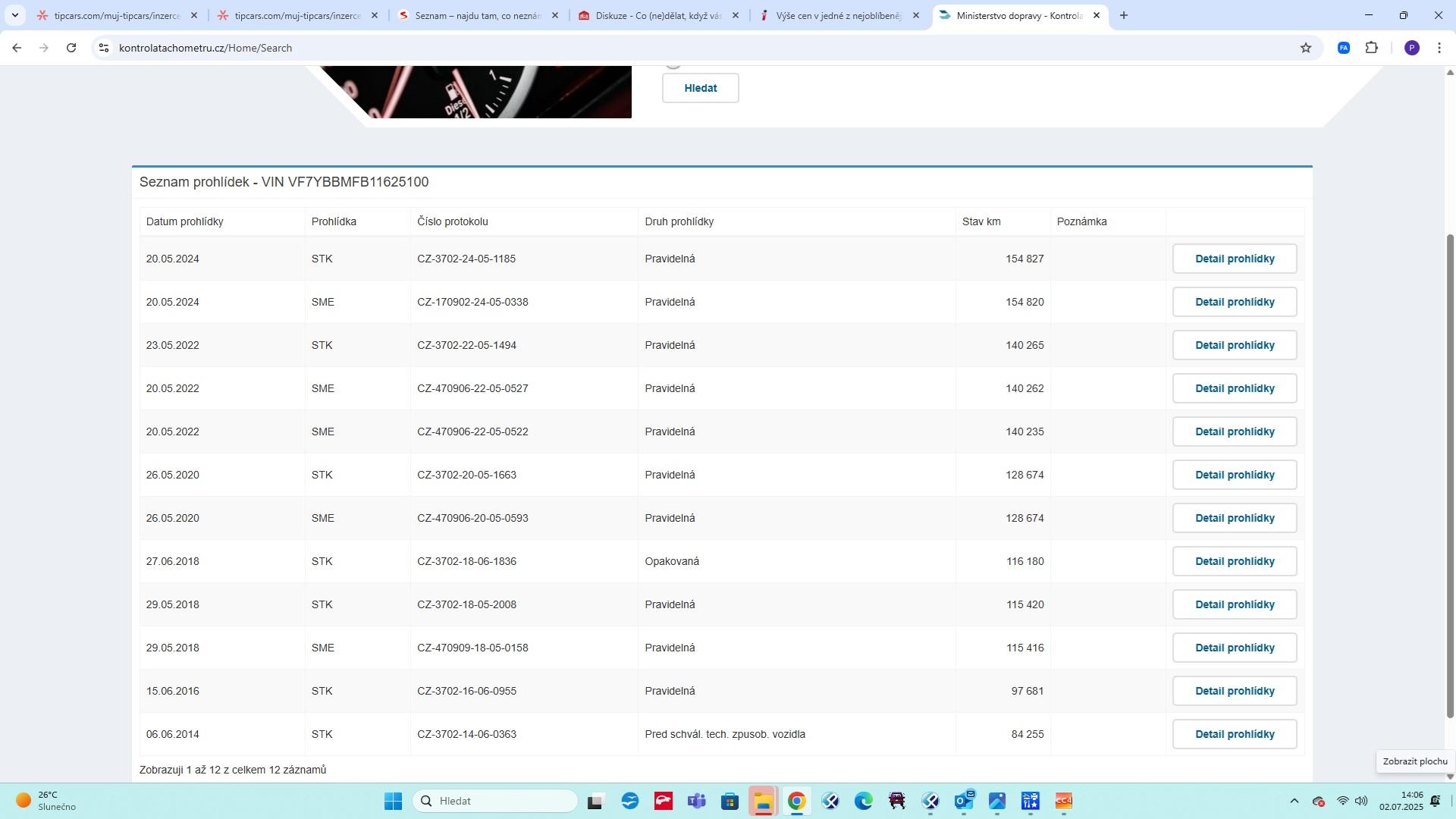Switch to the Diskuze tab
This screenshot has height=819, width=1456.
657,15
